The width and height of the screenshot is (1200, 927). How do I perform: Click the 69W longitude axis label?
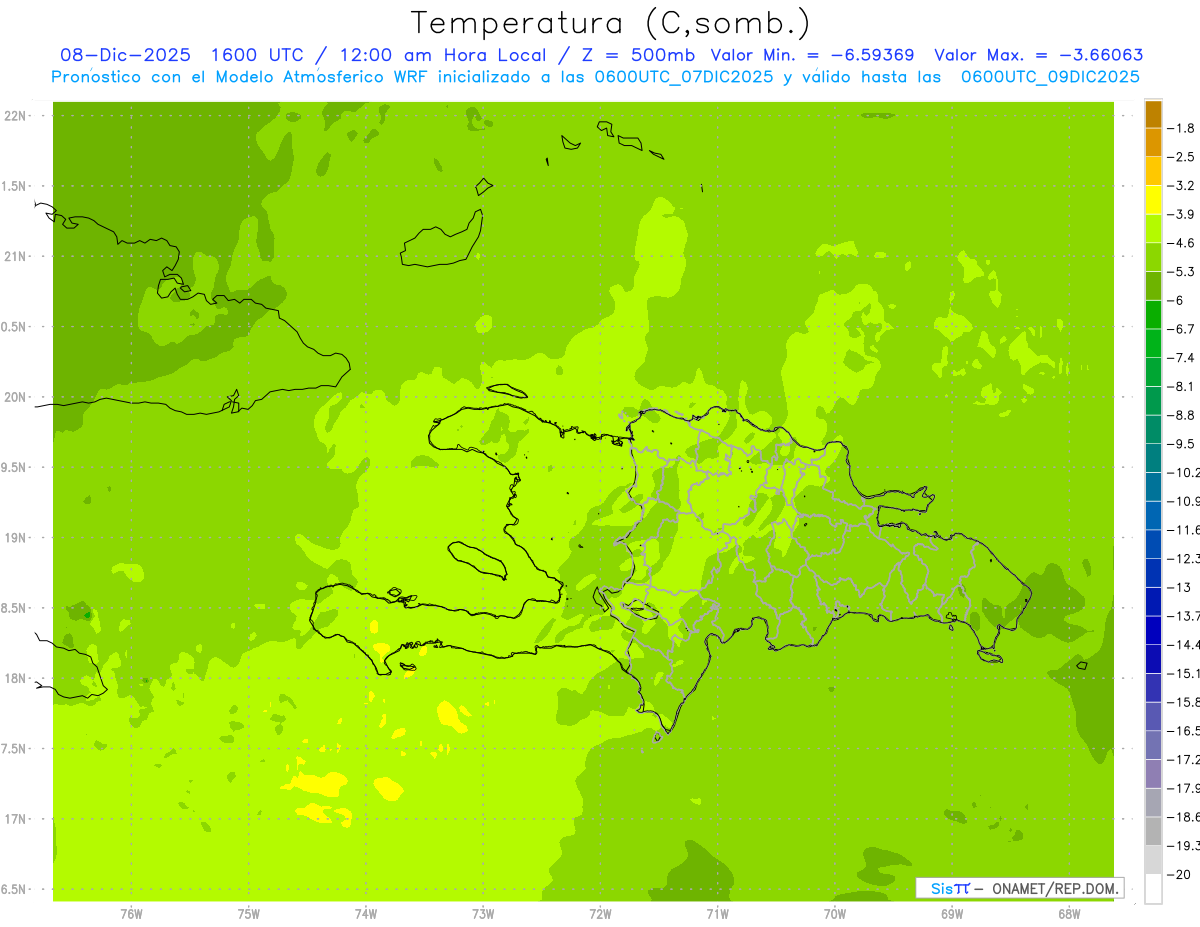pos(952,914)
